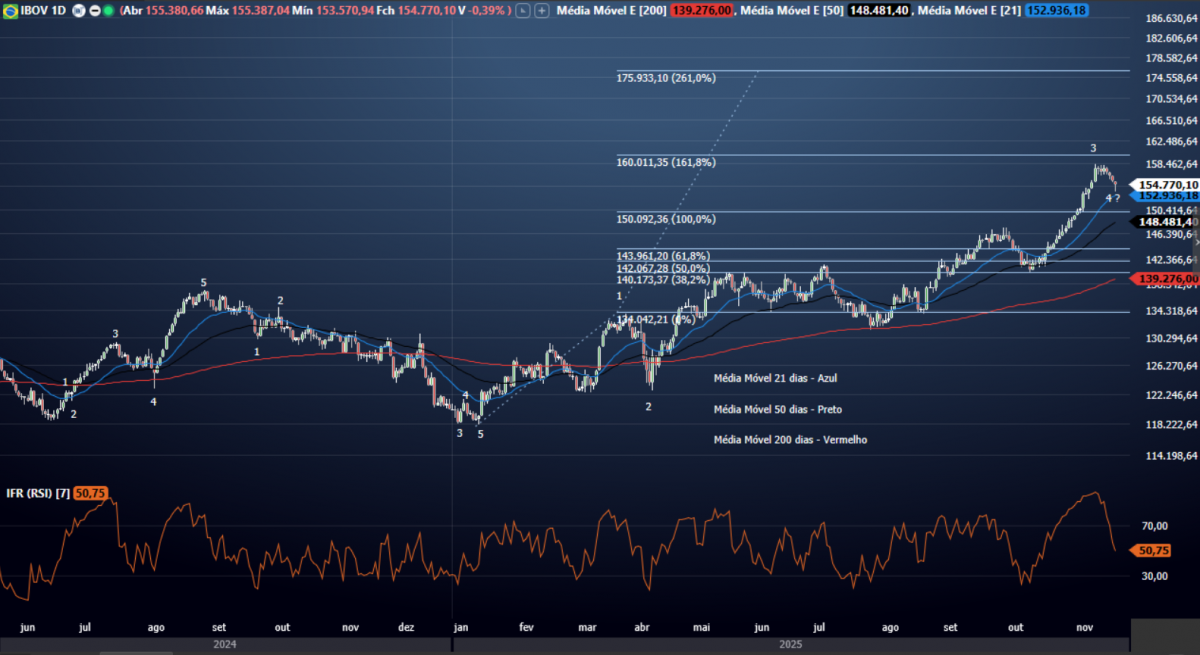1200x655 pixels.
Task: Open the IFR (RSI) [7] indicator label
Action: click(x=37, y=493)
